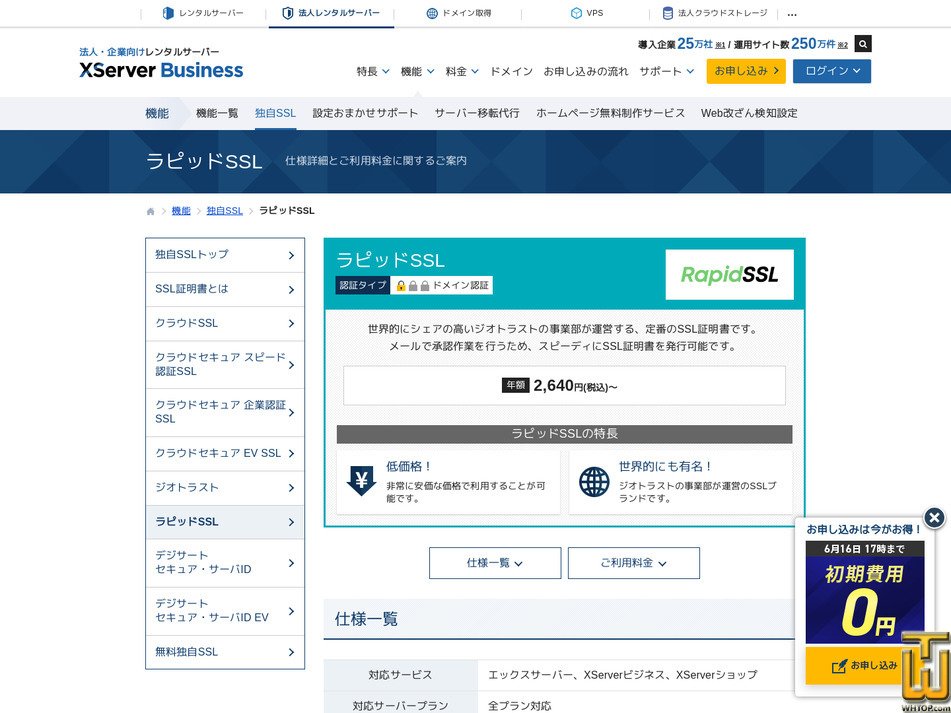Select 設定おまかせサポート in sub navigation

365,113
